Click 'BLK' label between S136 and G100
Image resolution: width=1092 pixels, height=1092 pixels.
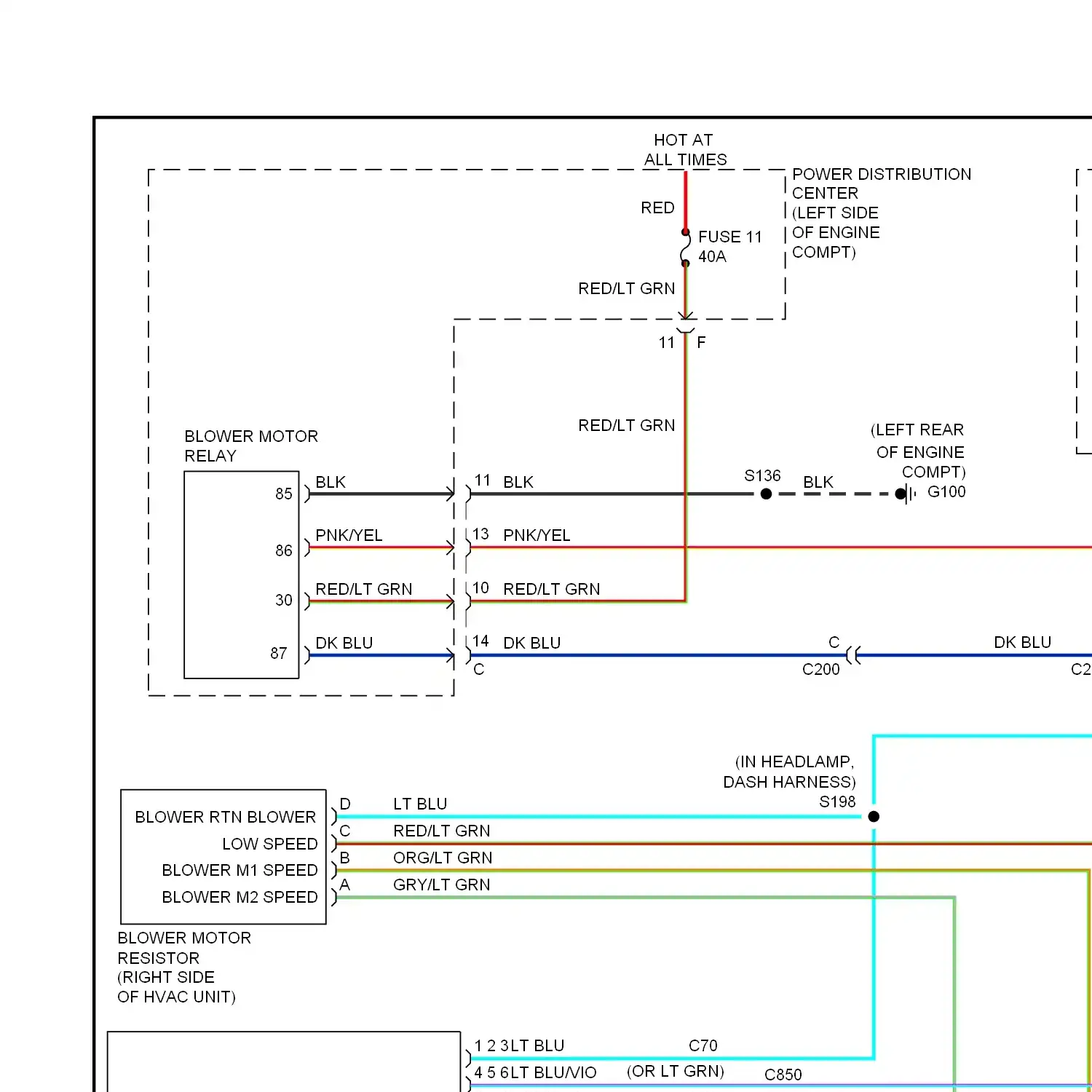(x=818, y=482)
